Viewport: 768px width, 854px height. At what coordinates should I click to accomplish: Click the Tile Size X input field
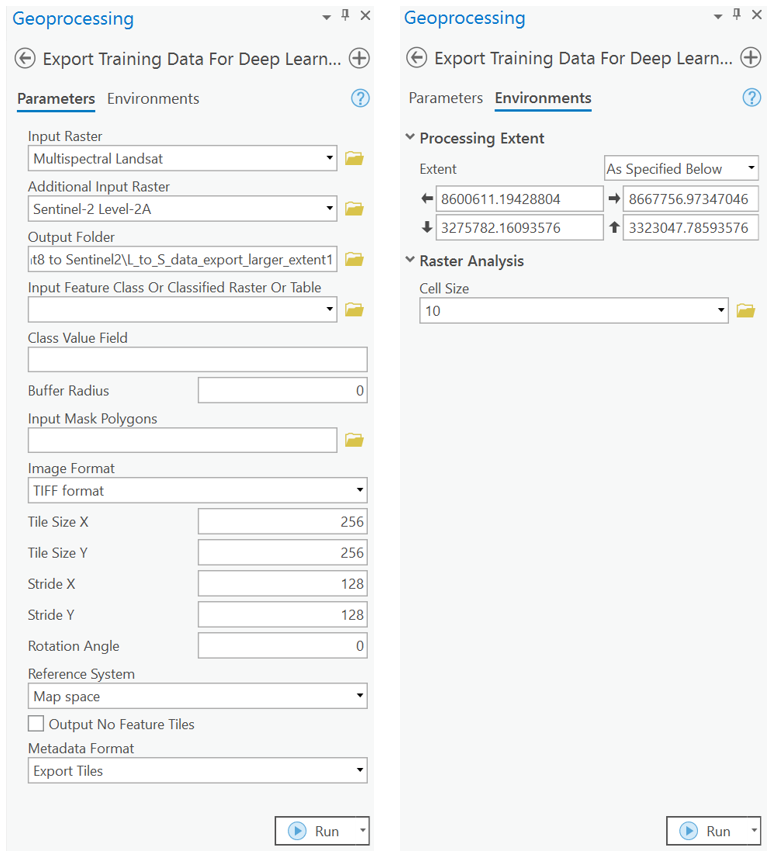coord(283,522)
